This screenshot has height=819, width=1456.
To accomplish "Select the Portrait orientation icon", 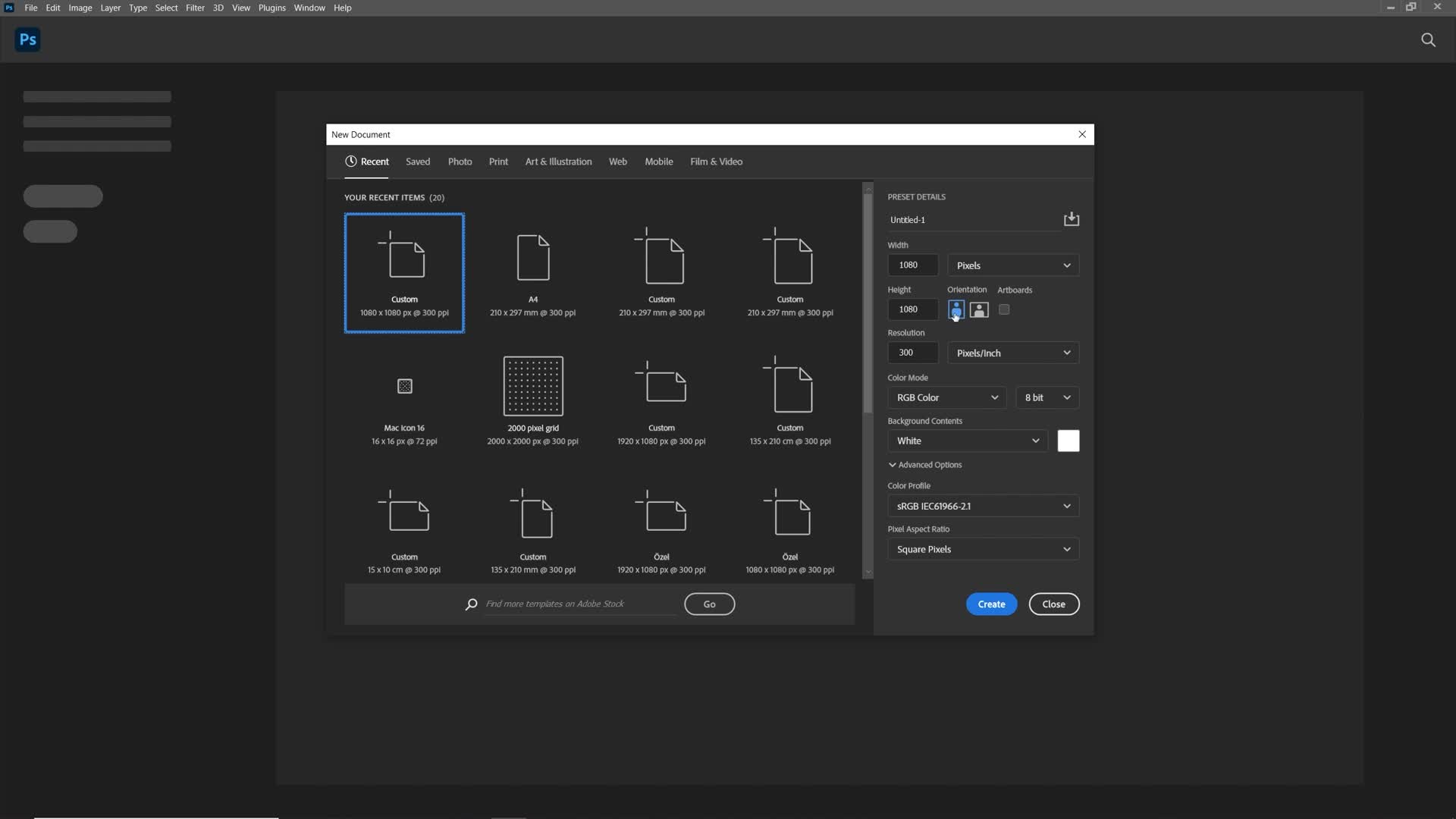I will (956, 309).
